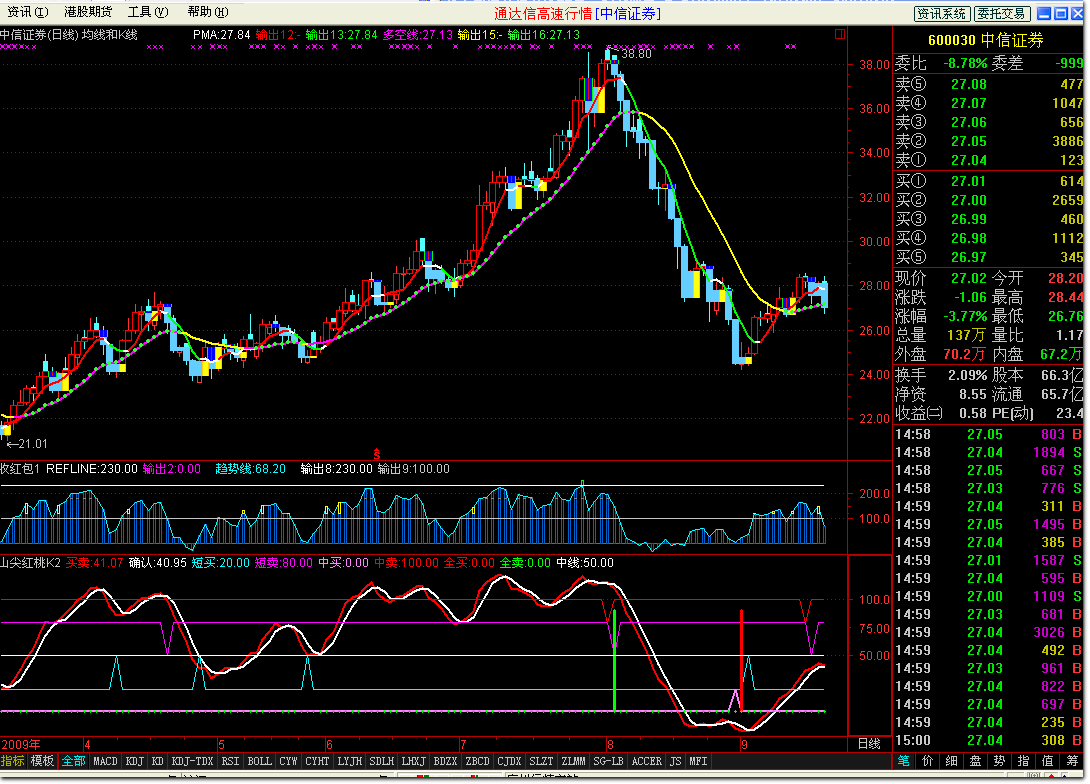The image size is (1090, 784).
Task: Select the 指标 tab
Action: coord(13,761)
